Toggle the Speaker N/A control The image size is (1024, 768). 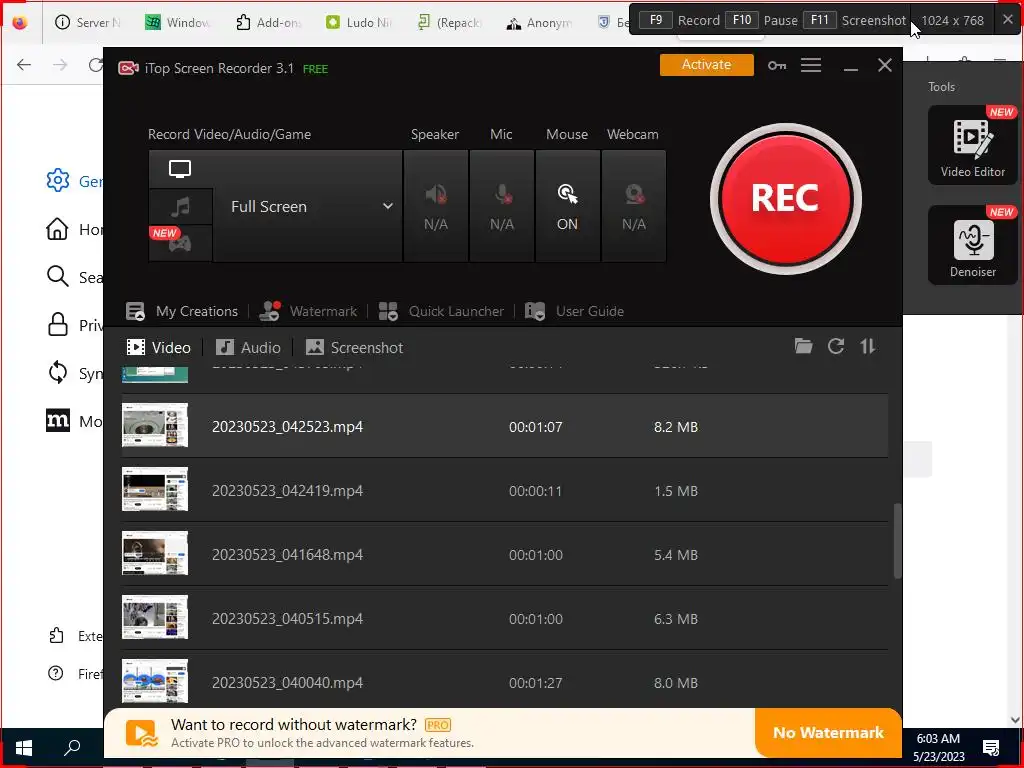(x=436, y=206)
